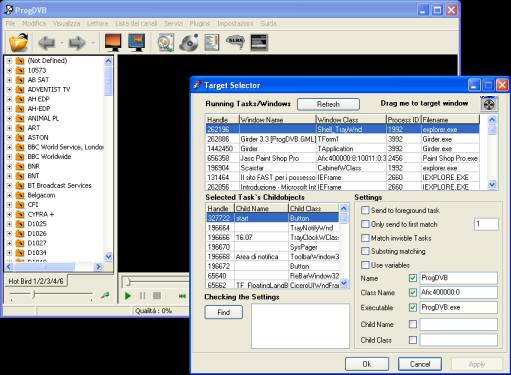Expand the BBC Worldwide tree node
The height and width of the screenshot is (375, 511).
pyautogui.click(x=9, y=157)
